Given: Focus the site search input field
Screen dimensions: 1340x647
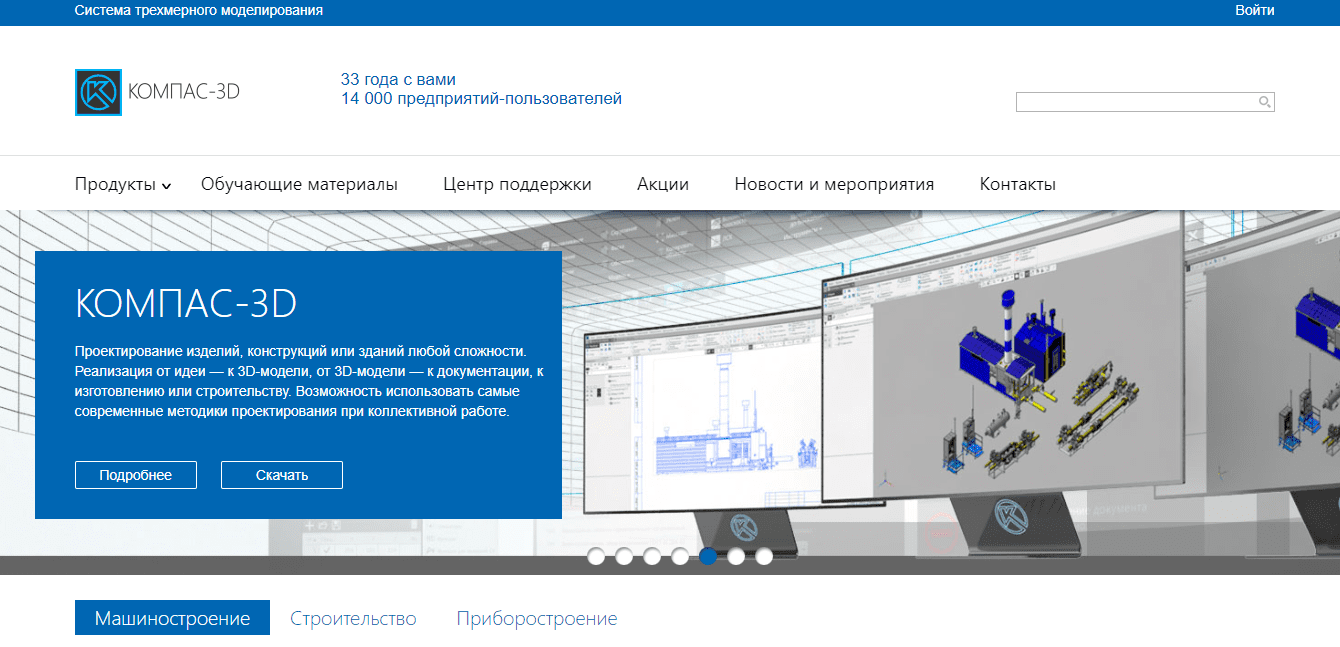Looking at the screenshot, I should click(1145, 102).
